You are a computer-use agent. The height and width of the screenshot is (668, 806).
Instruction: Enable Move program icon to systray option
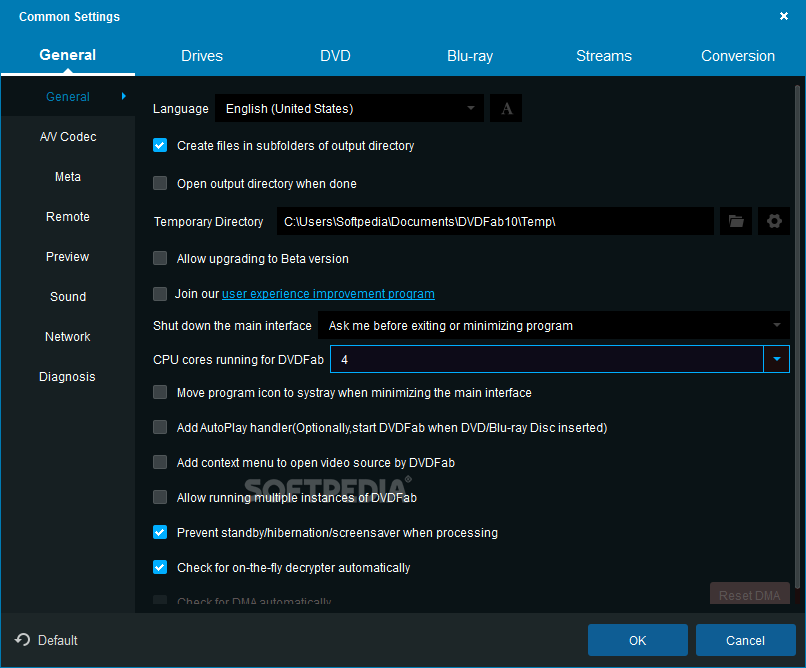pyautogui.click(x=160, y=393)
